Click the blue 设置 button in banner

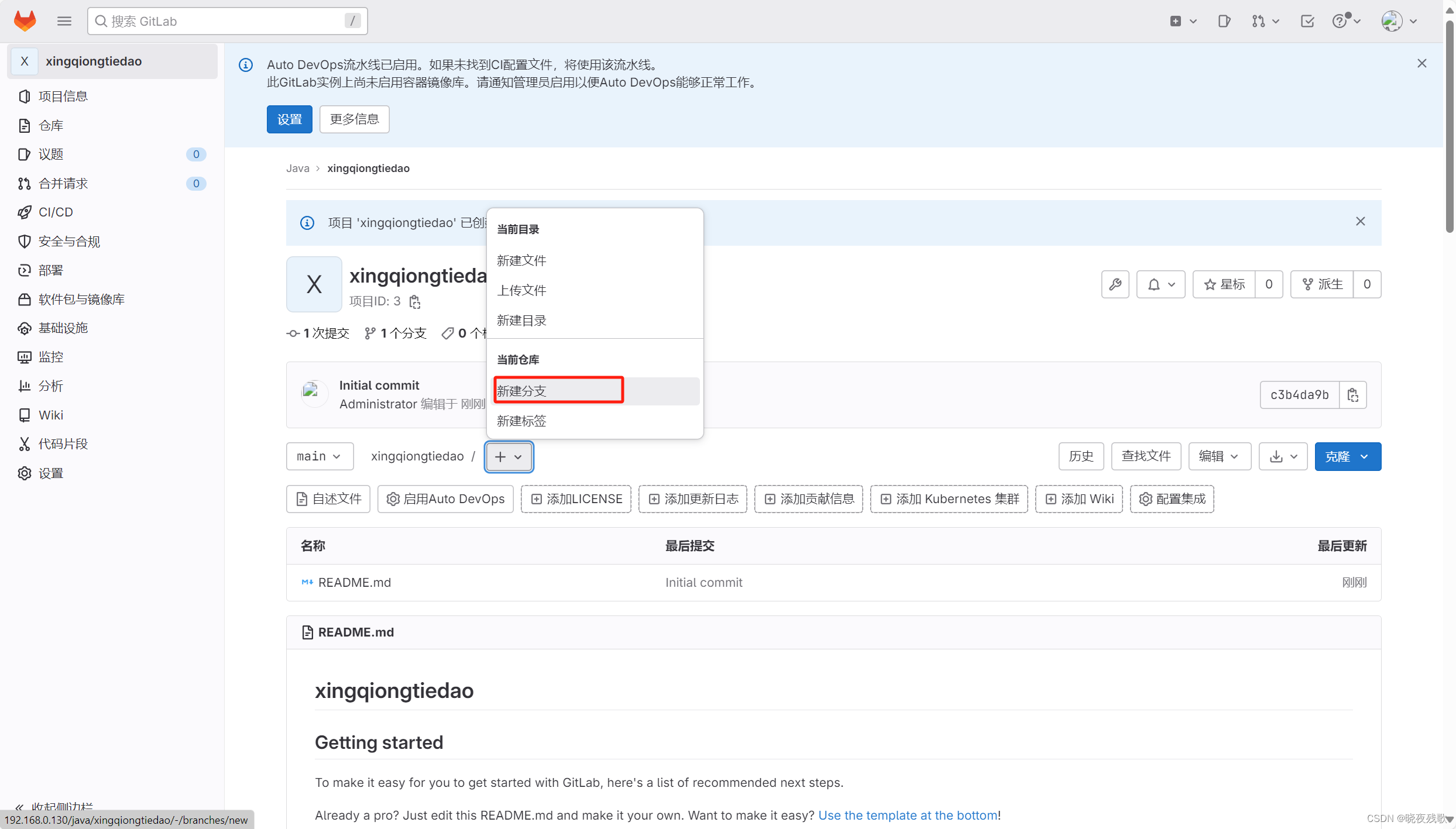290,119
